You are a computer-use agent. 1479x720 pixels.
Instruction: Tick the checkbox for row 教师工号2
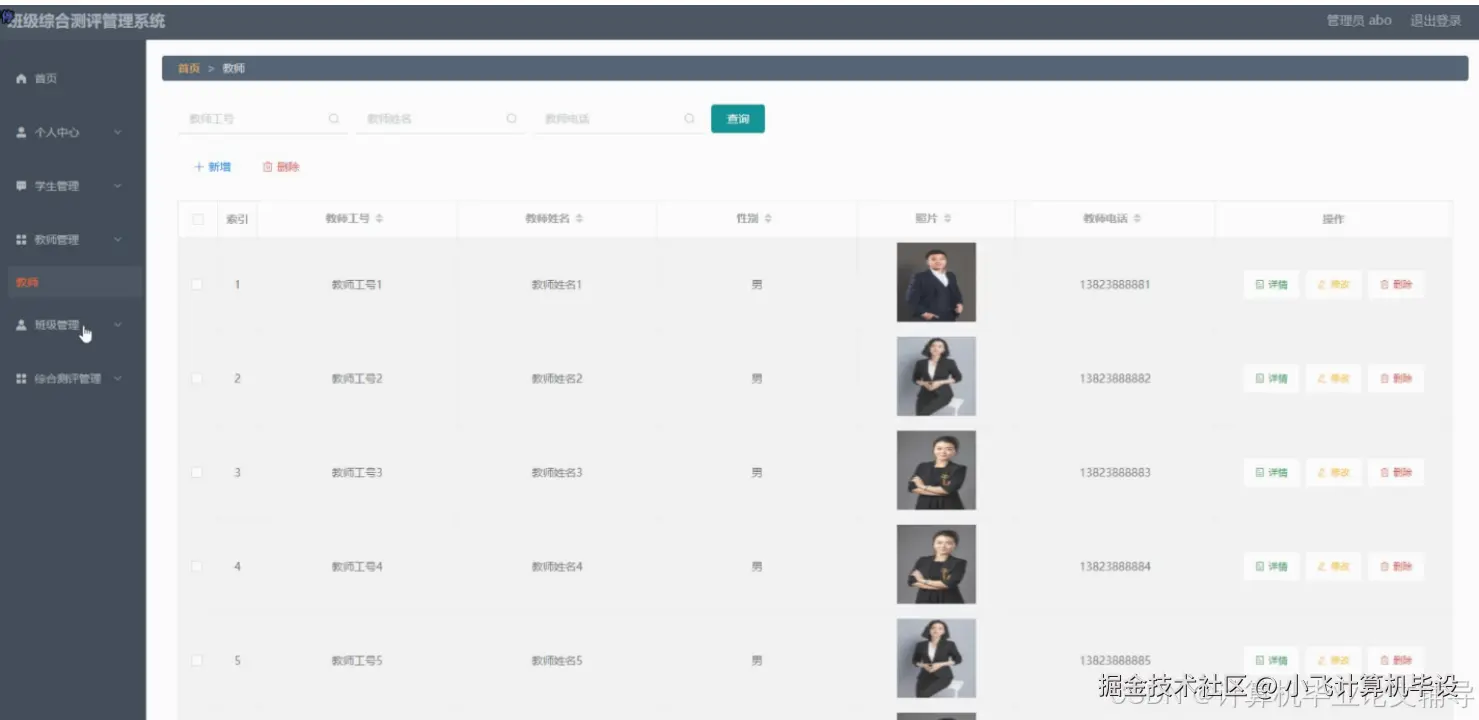197,379
